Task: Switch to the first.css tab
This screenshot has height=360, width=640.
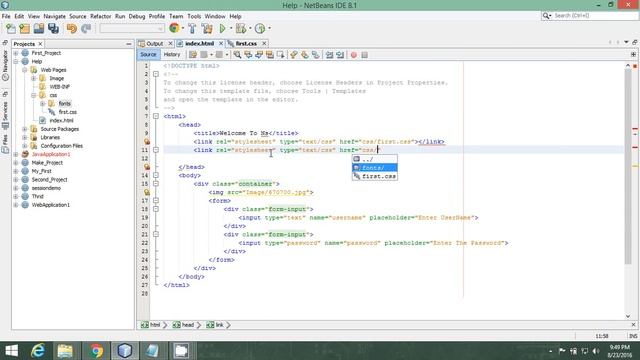Action: (x=246, y=43)
